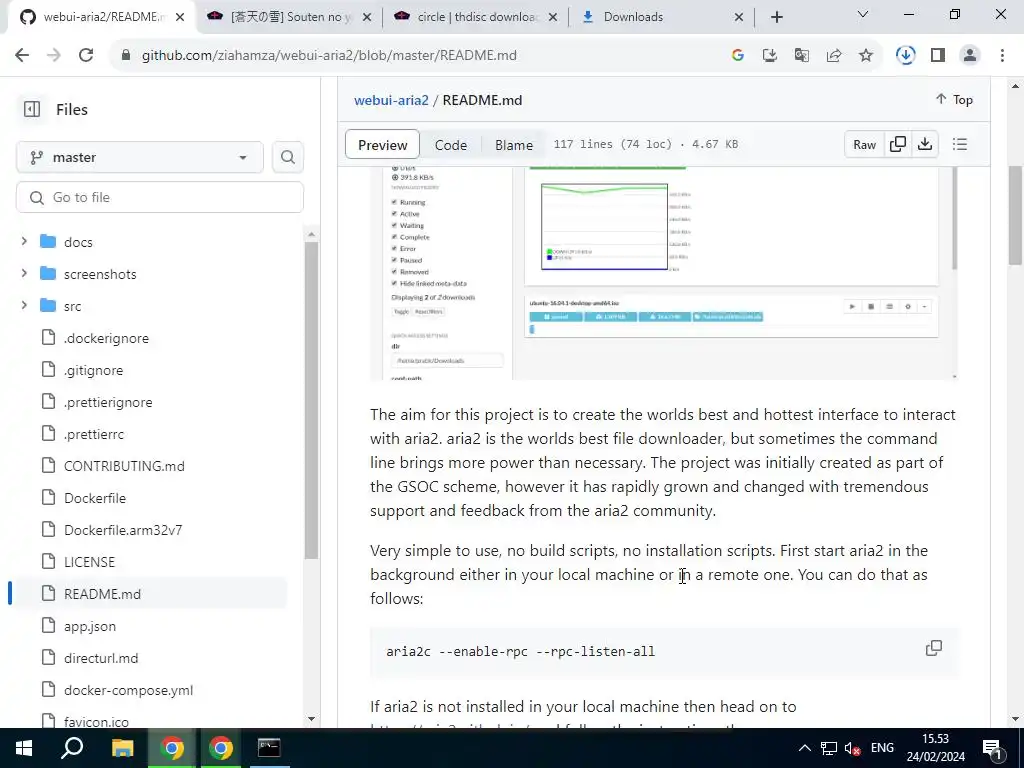Open translate page icon
This screenshot has width=1024, height=768.
pos(801,56)
